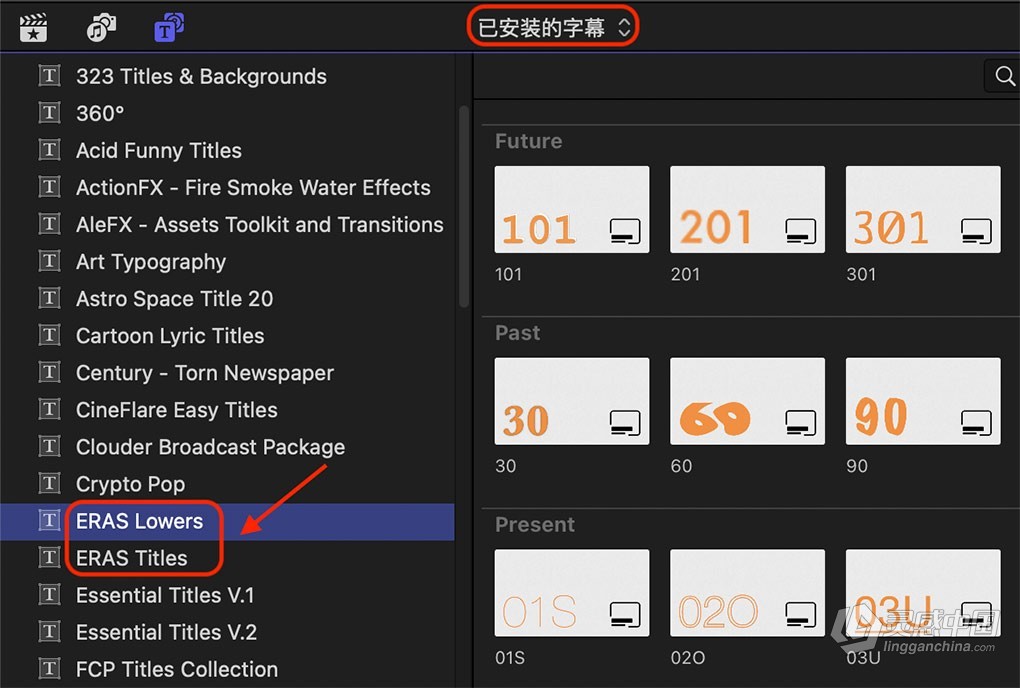Open the Photos and Audio sidebar icon

pos(101,27)
